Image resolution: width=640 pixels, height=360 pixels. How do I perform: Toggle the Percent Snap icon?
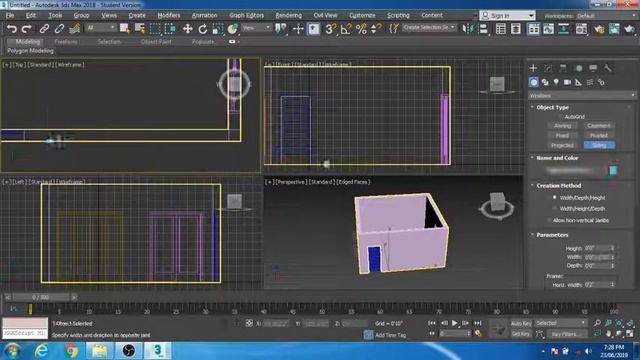361,29
